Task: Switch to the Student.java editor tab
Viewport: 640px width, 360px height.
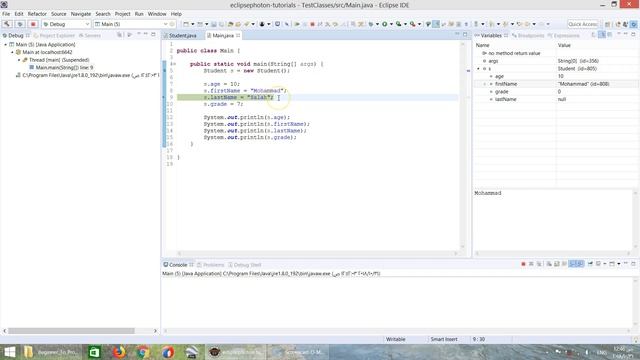Action: [x=182, y=36]
